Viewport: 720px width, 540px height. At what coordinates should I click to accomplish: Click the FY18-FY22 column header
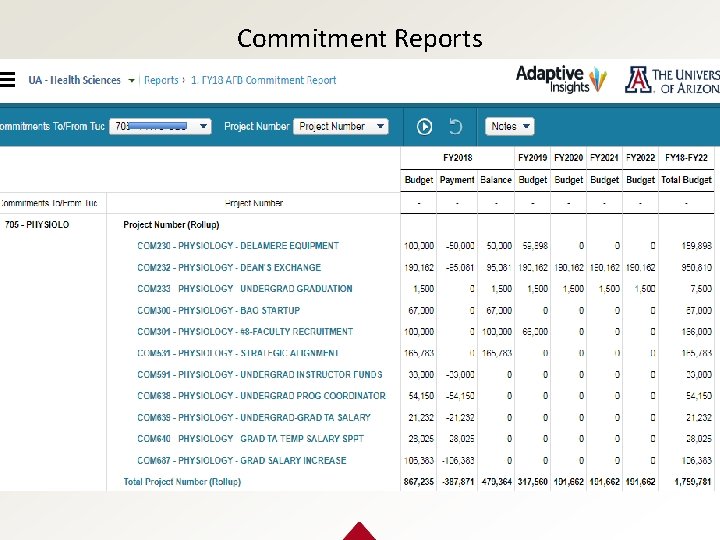click(686, 158)
